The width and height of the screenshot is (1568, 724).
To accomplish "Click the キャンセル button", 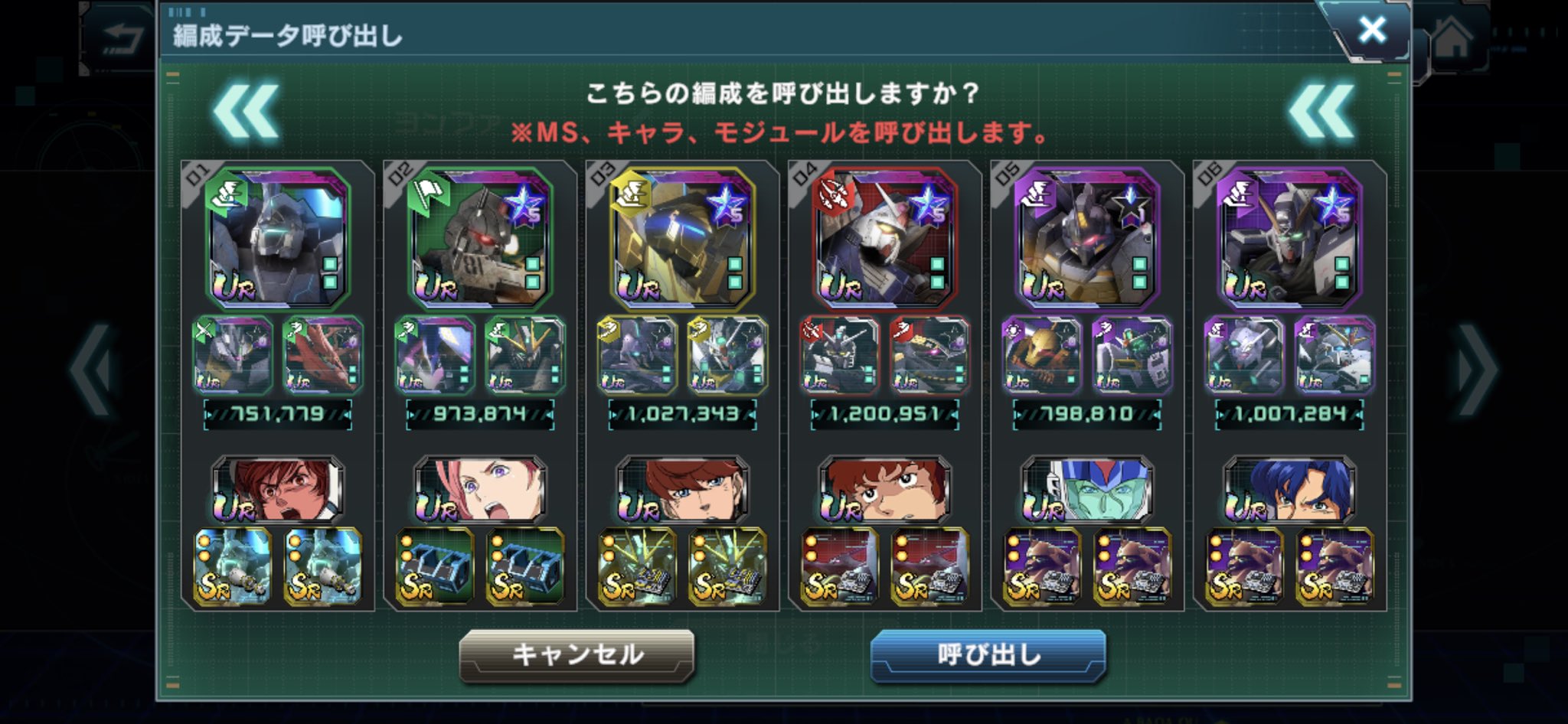I will tap(577, 655).
